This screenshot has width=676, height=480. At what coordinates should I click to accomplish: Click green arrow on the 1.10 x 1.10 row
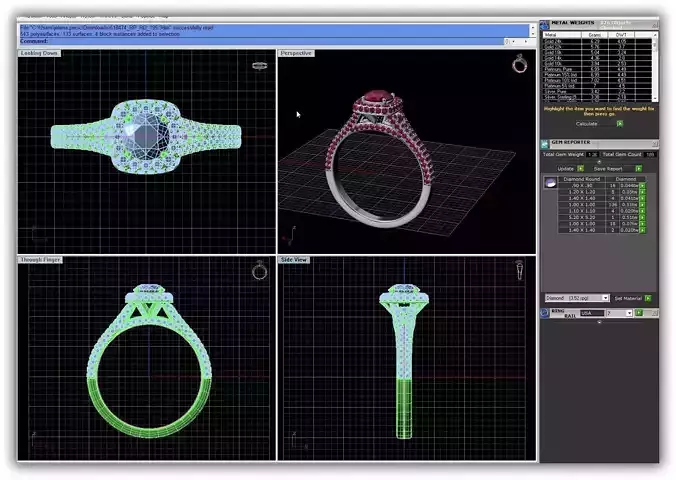pos(643,211)
